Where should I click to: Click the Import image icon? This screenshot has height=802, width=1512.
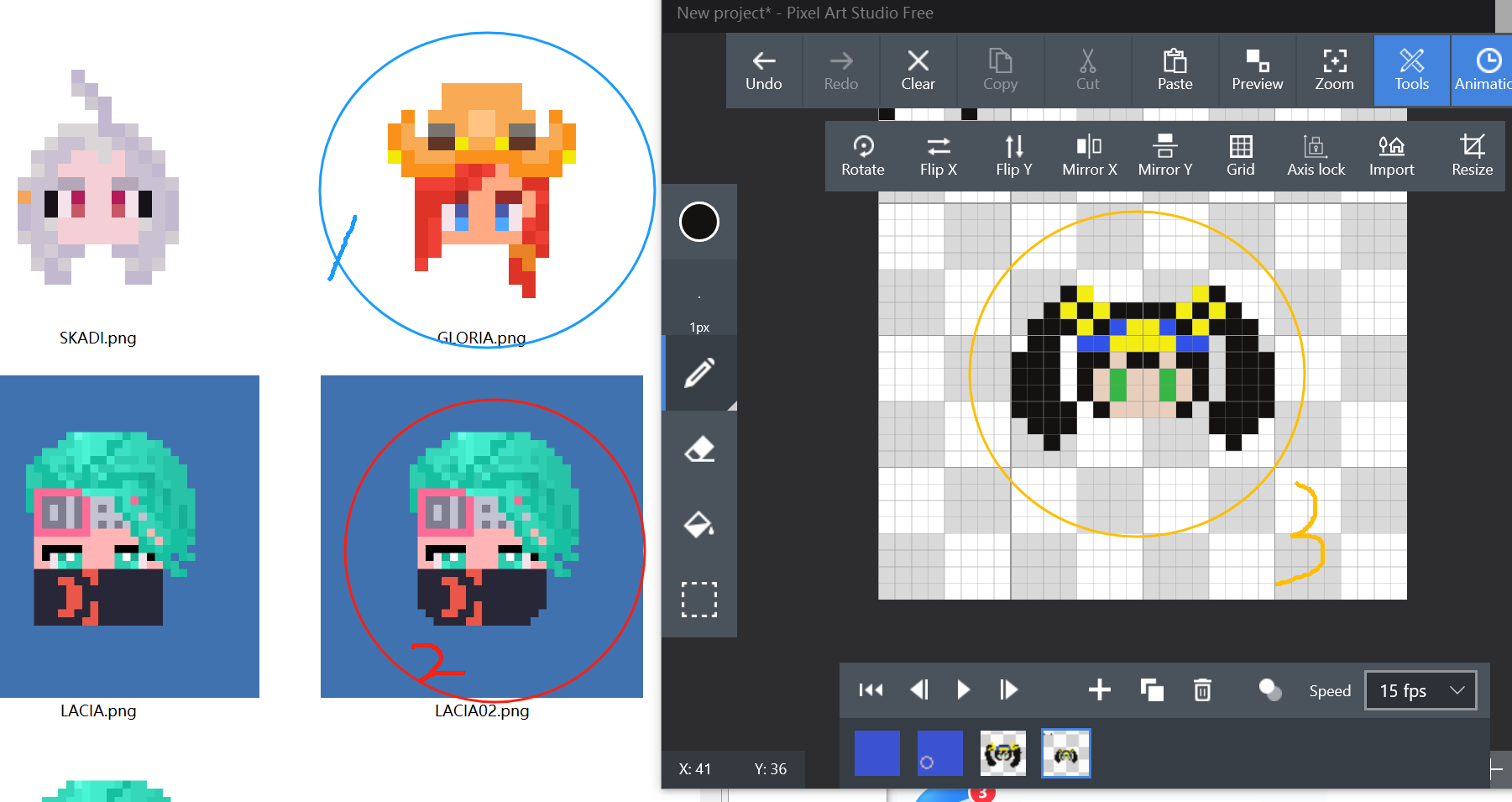[x=1392, y=156]
